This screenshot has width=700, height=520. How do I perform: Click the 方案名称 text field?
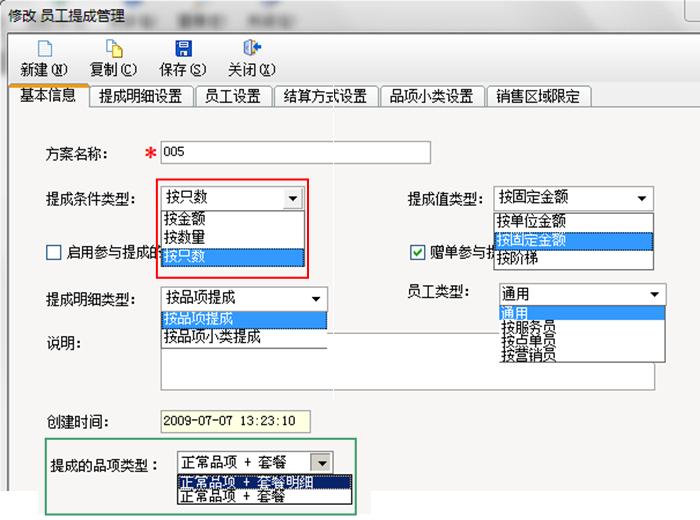294,152
